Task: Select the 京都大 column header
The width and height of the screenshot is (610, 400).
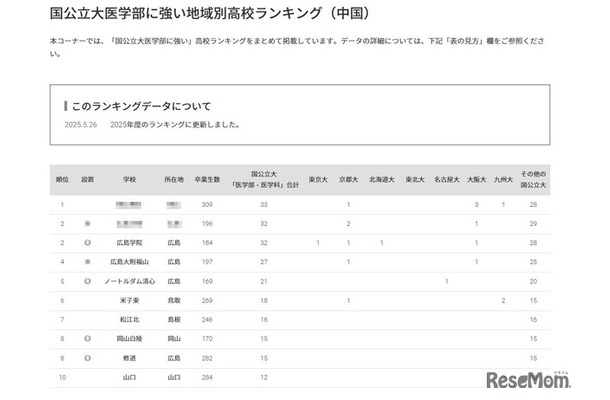Action: click(348, 180)
